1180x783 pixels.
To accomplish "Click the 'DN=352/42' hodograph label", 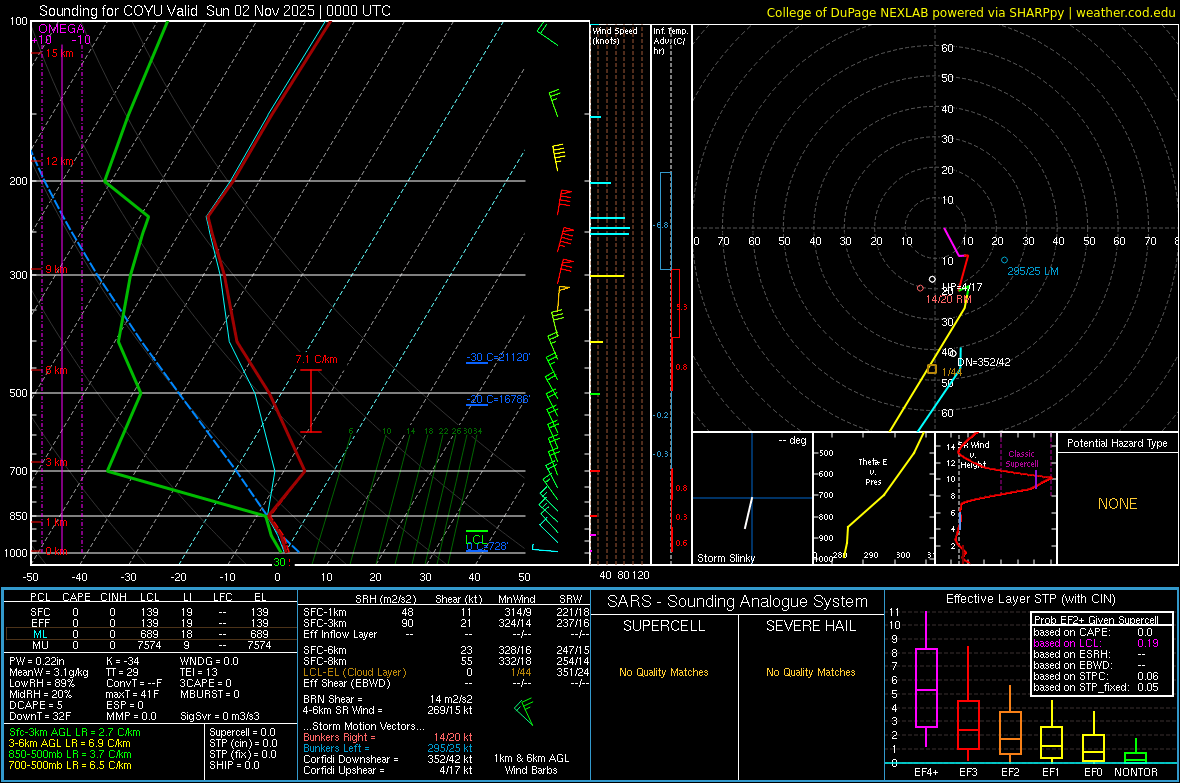I will pyautogui.click(x=984, y=362).
